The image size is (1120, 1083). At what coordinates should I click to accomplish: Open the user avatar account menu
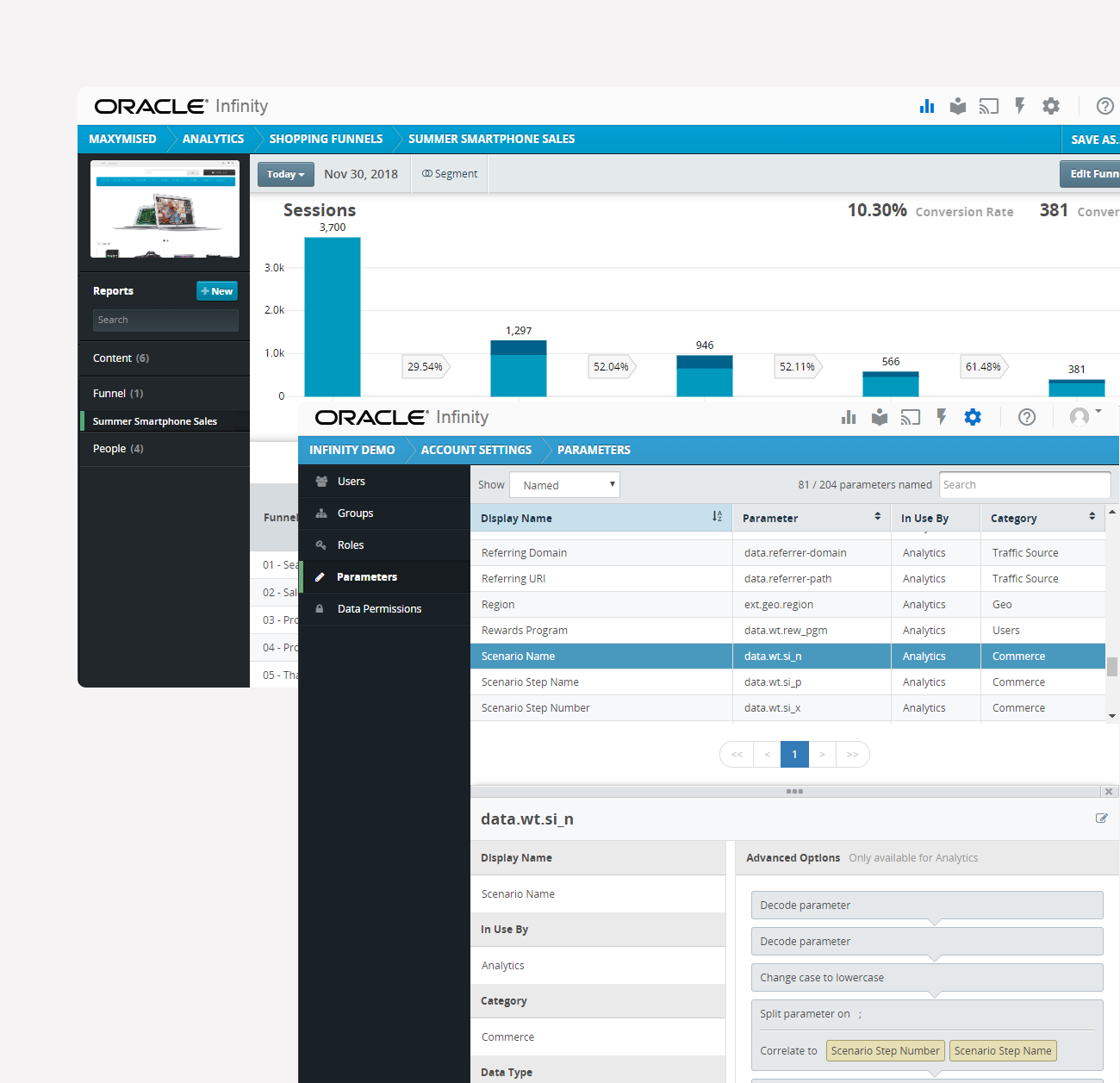pyautogui.click(x=1080, y=417)
